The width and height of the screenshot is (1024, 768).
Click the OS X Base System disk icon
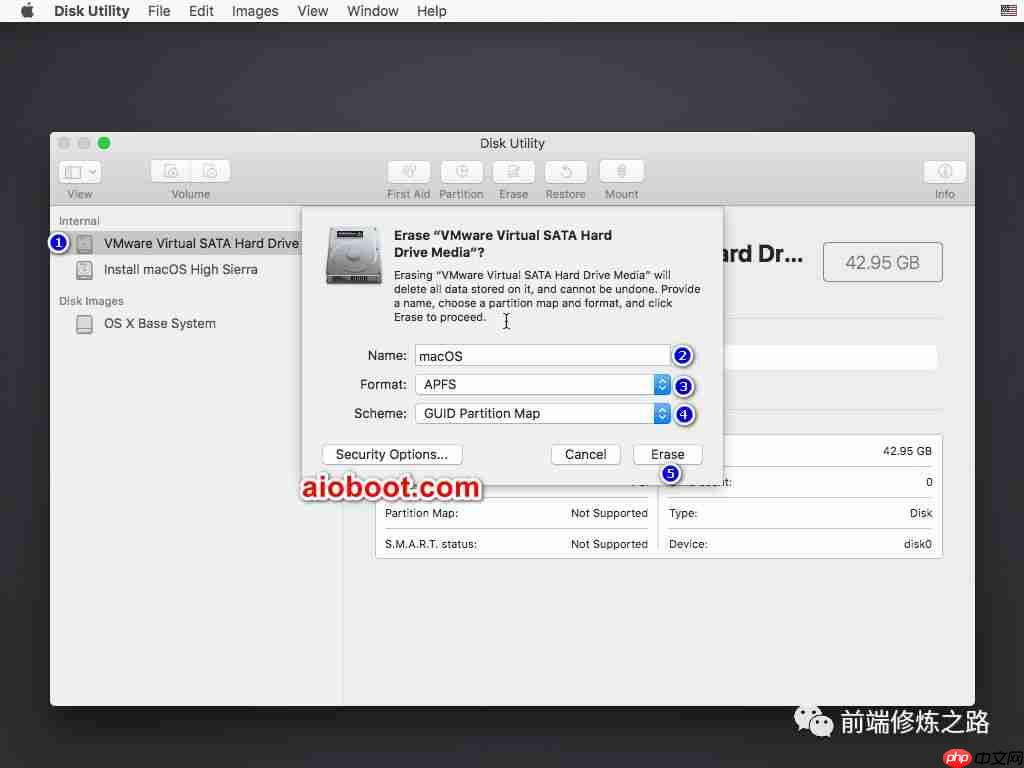[84, 324]
